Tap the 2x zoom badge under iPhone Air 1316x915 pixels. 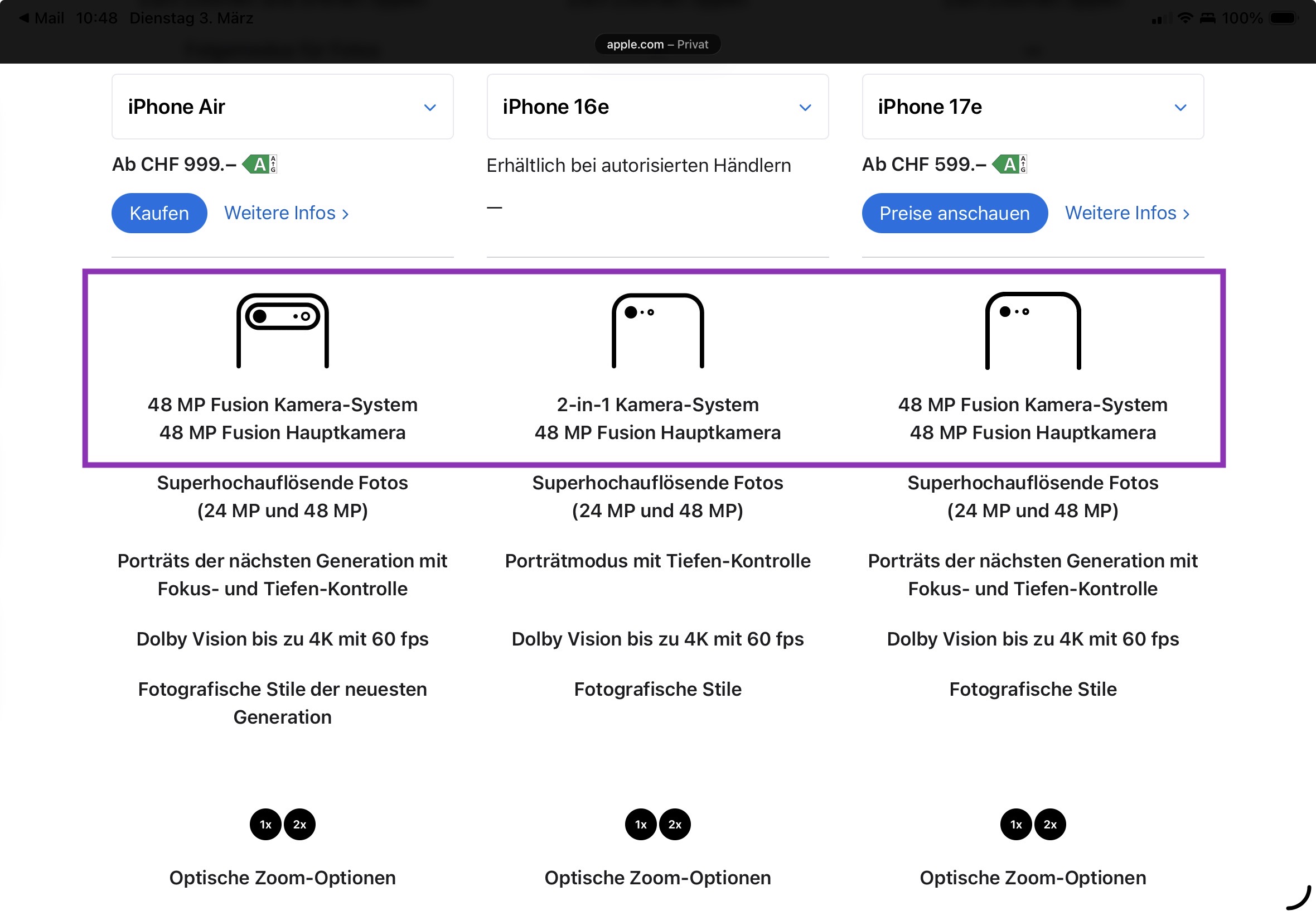(299, 825)
